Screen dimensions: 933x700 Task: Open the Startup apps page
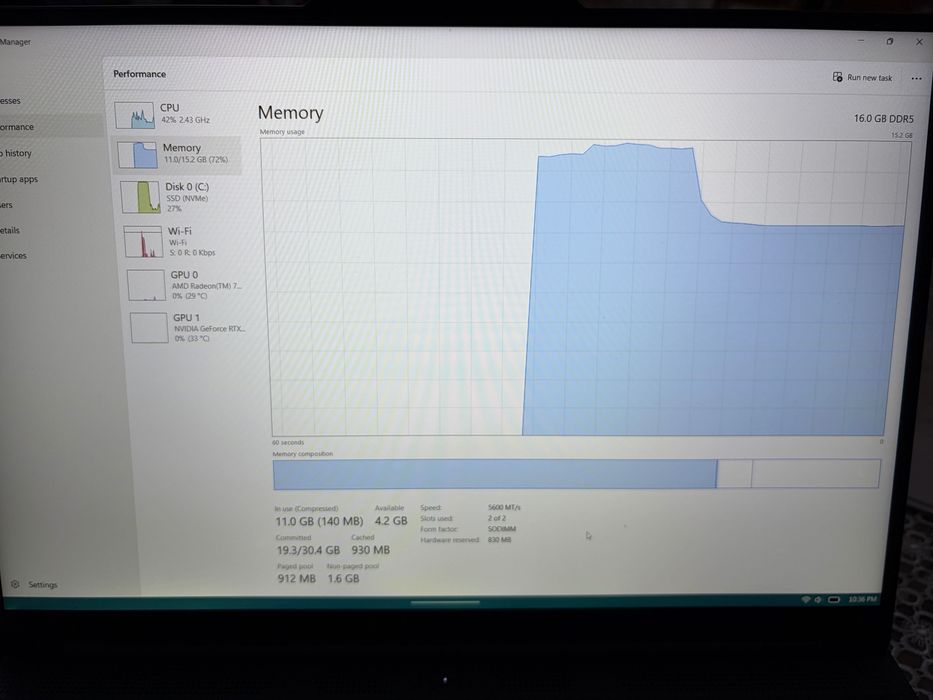pyautogui.click(x=19, y=179)
